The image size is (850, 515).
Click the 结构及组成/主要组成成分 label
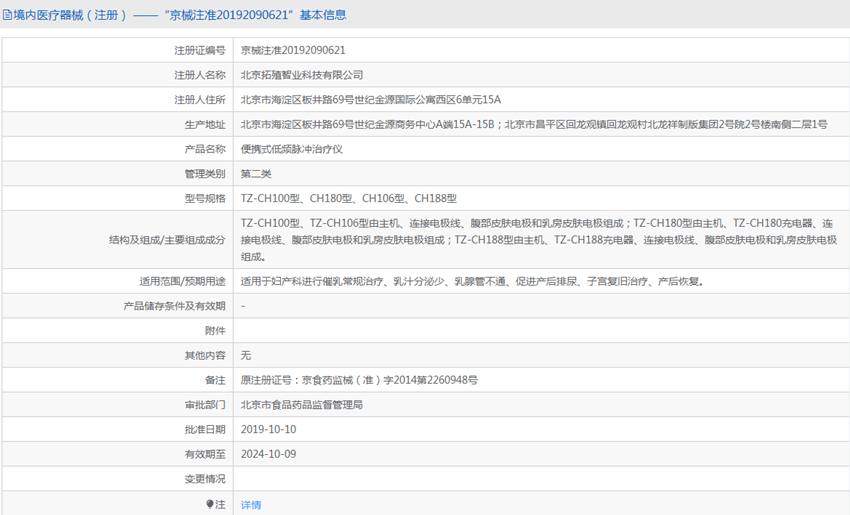tap(167, 240)
